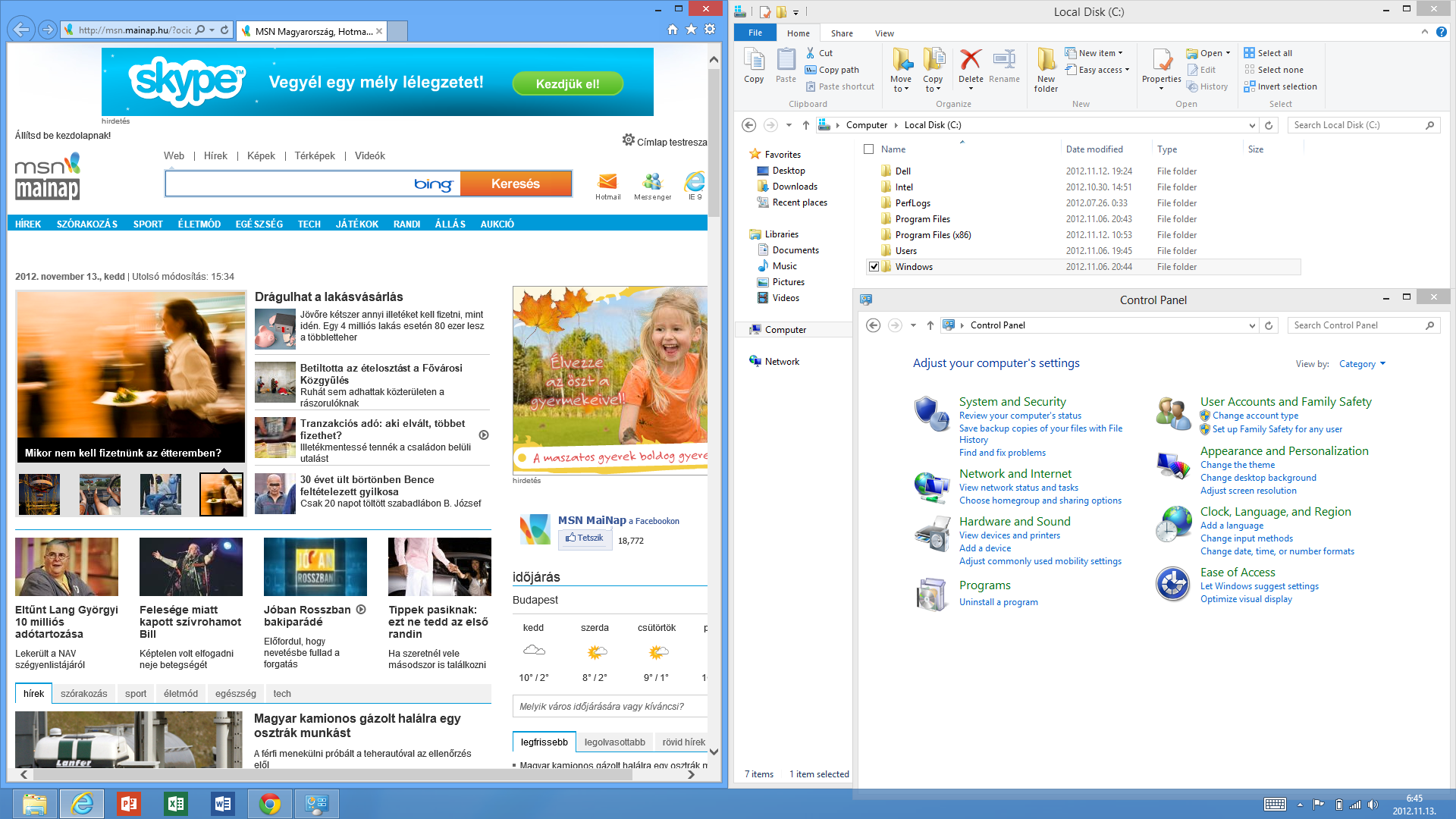Open the Explorer quick access toolbar dropdown
This screenshot has width=1456, height=819.
pos(795,12)
